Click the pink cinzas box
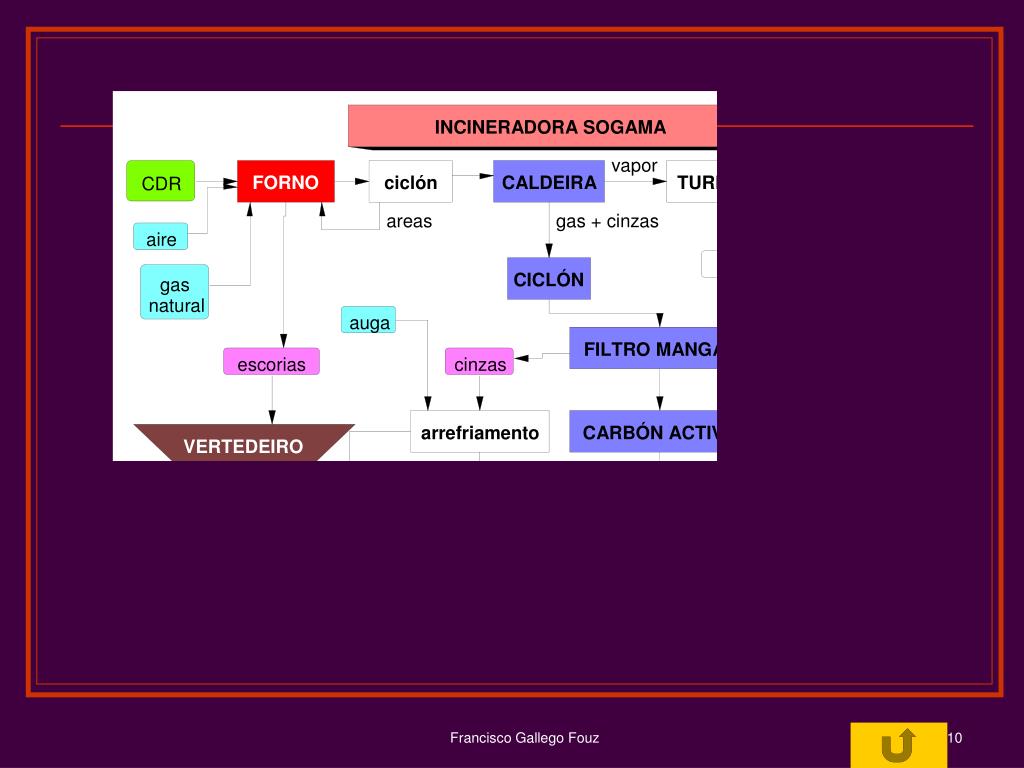The width and height of the screenshot is (1024, 768). point(479,362)
